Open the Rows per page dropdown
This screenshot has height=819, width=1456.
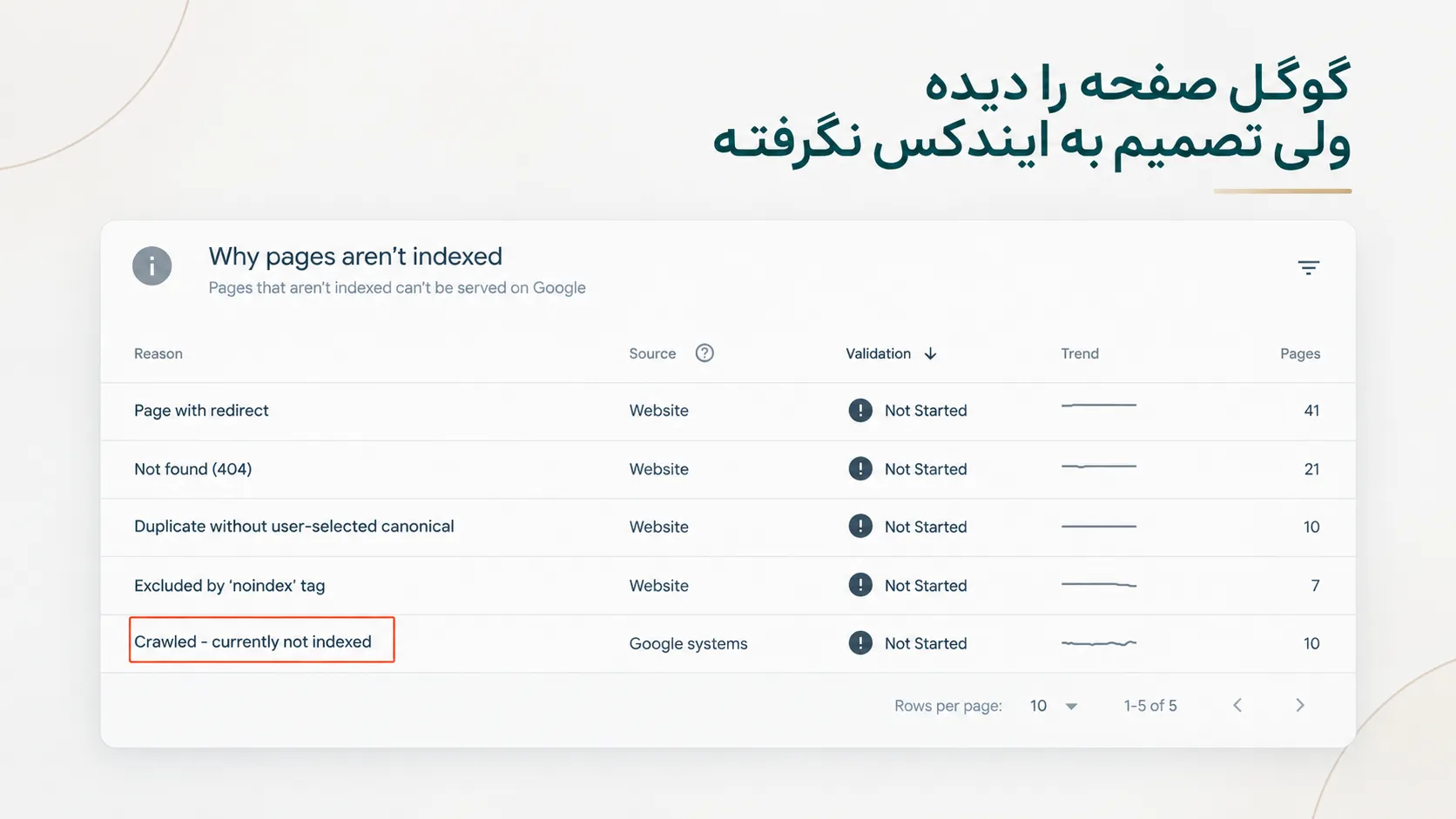[x=1054, y=706]
